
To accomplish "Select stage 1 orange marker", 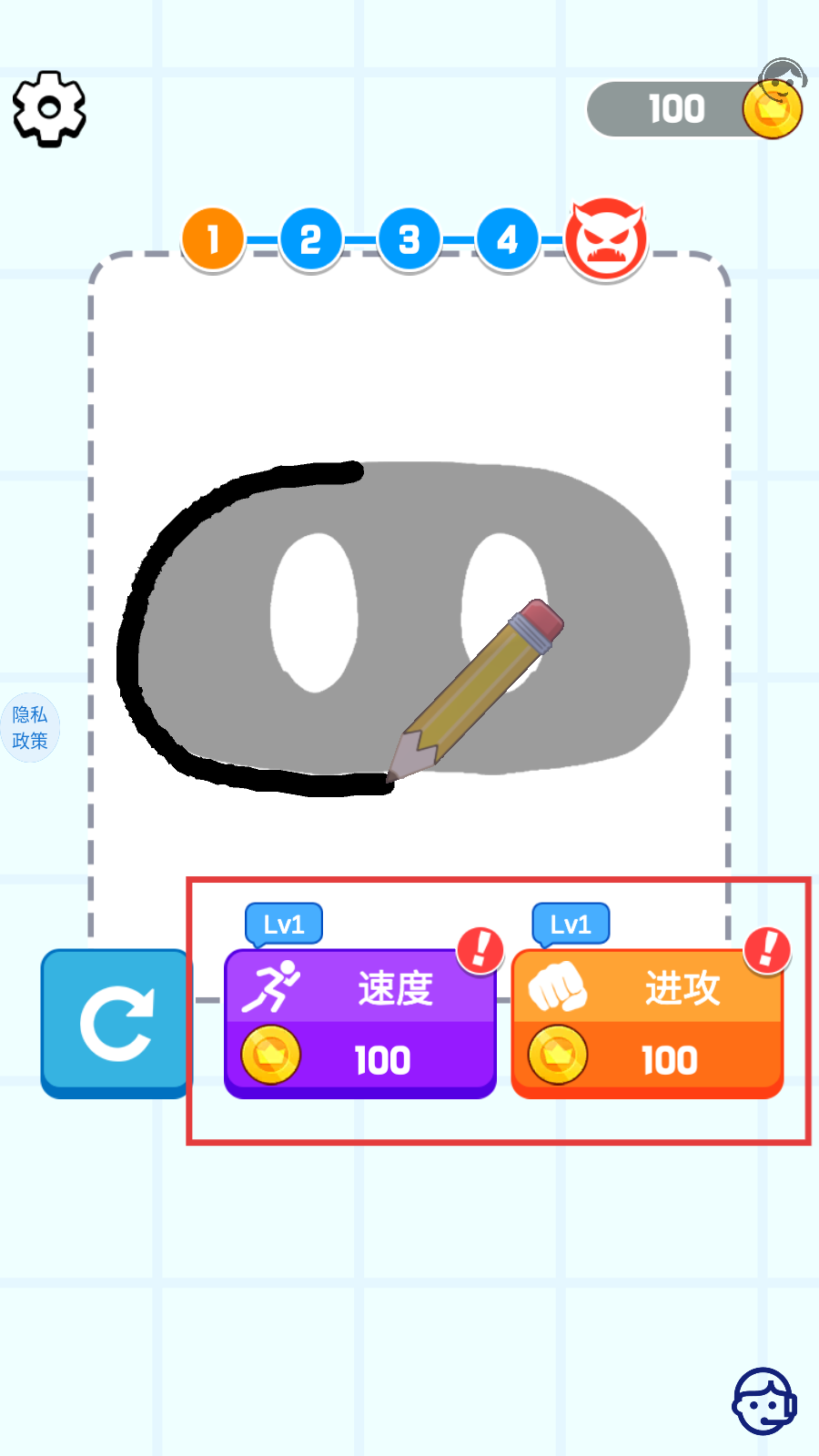I will coord(213,240).
